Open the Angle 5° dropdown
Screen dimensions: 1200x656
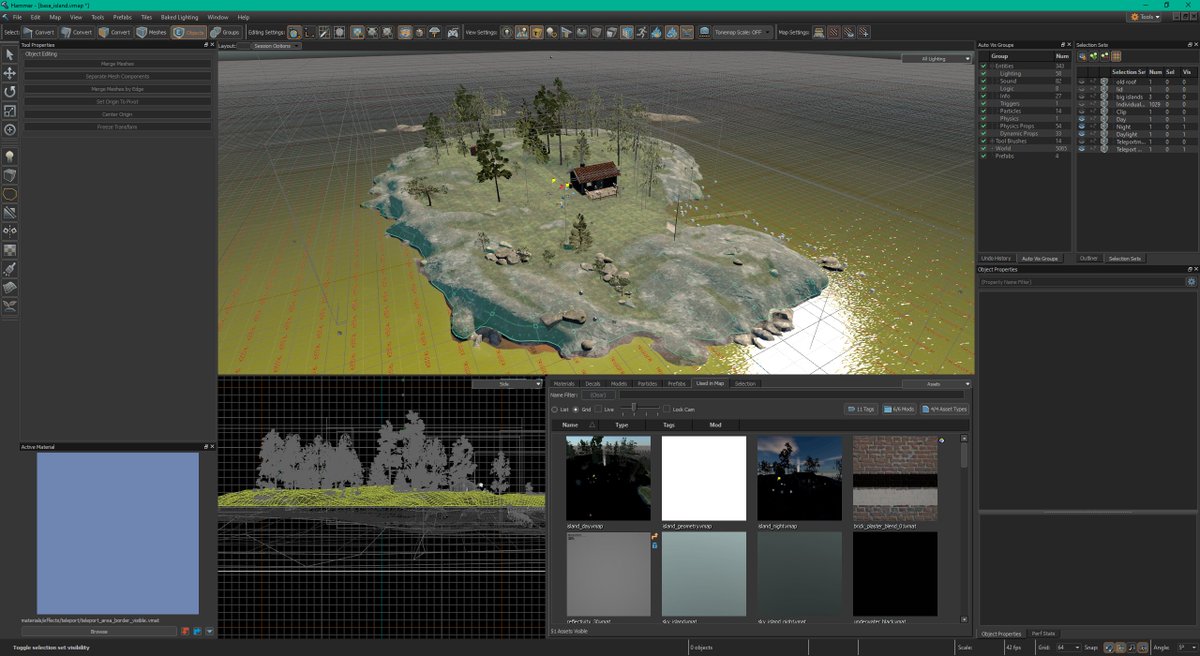(x=1186, y=648)
